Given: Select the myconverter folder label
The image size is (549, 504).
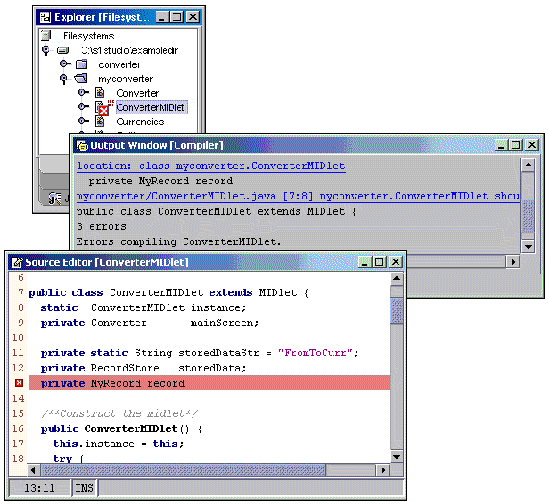Looking at the screenshot, I should [125, 79].
